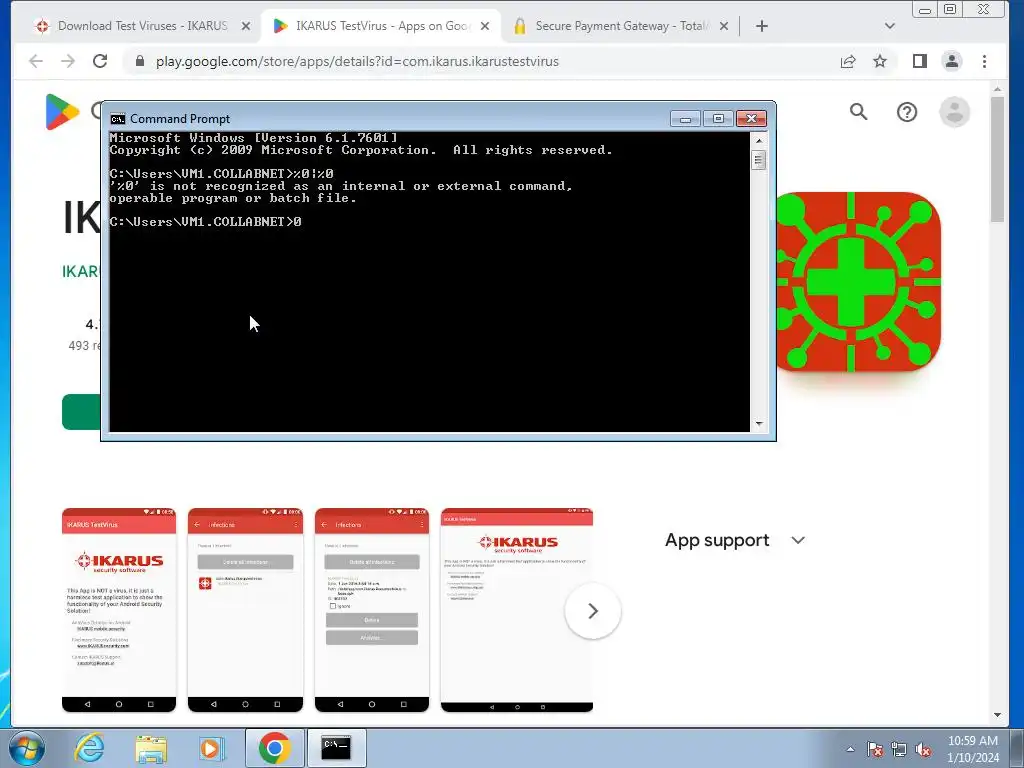This screenshot has height=768, width=1024.
Task: Click Action Center flag tray icon
Action: click(874, 750)
